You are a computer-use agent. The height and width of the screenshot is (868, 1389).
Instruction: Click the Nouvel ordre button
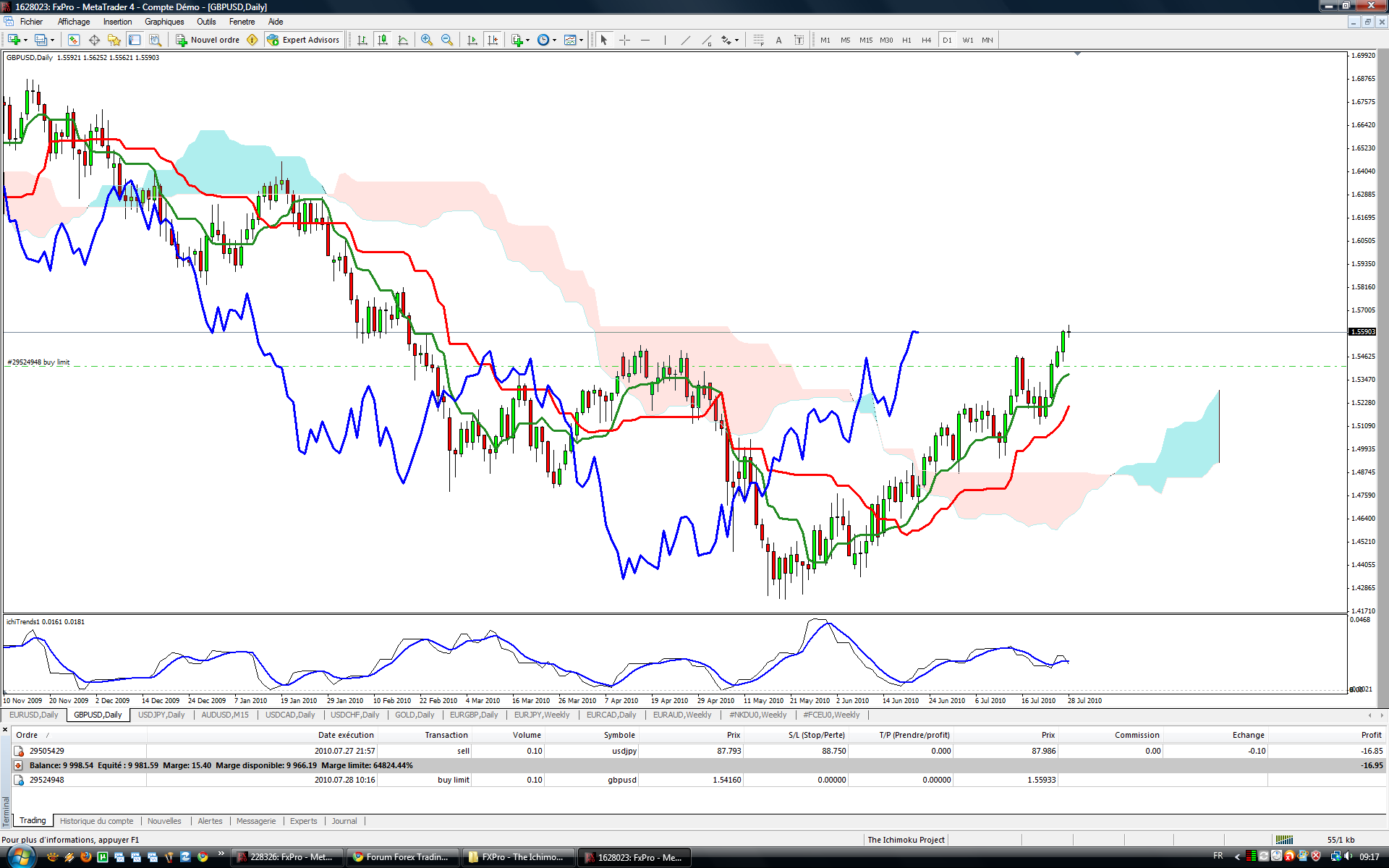coord(208,40)
